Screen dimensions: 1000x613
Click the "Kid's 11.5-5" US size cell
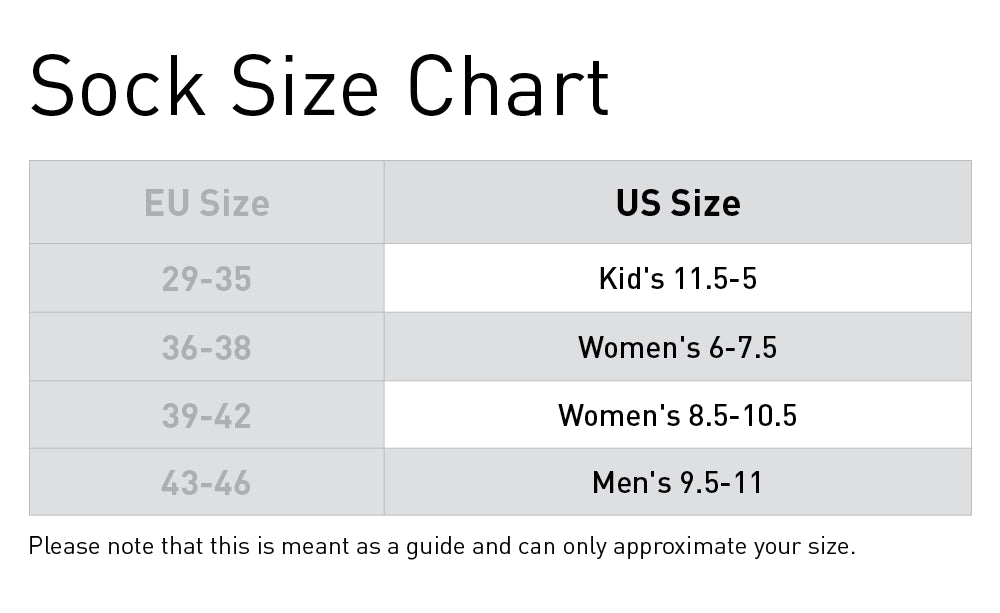point(678,278)
